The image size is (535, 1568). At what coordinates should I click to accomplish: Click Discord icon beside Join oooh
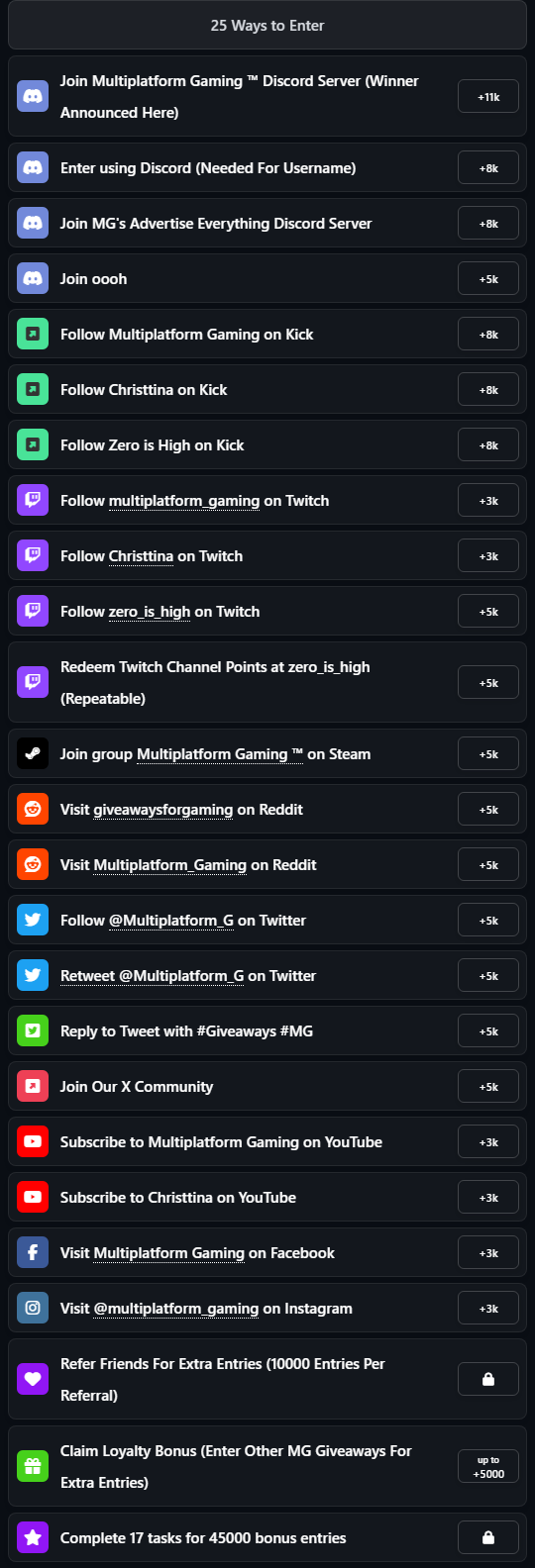(x=33, y=279)
